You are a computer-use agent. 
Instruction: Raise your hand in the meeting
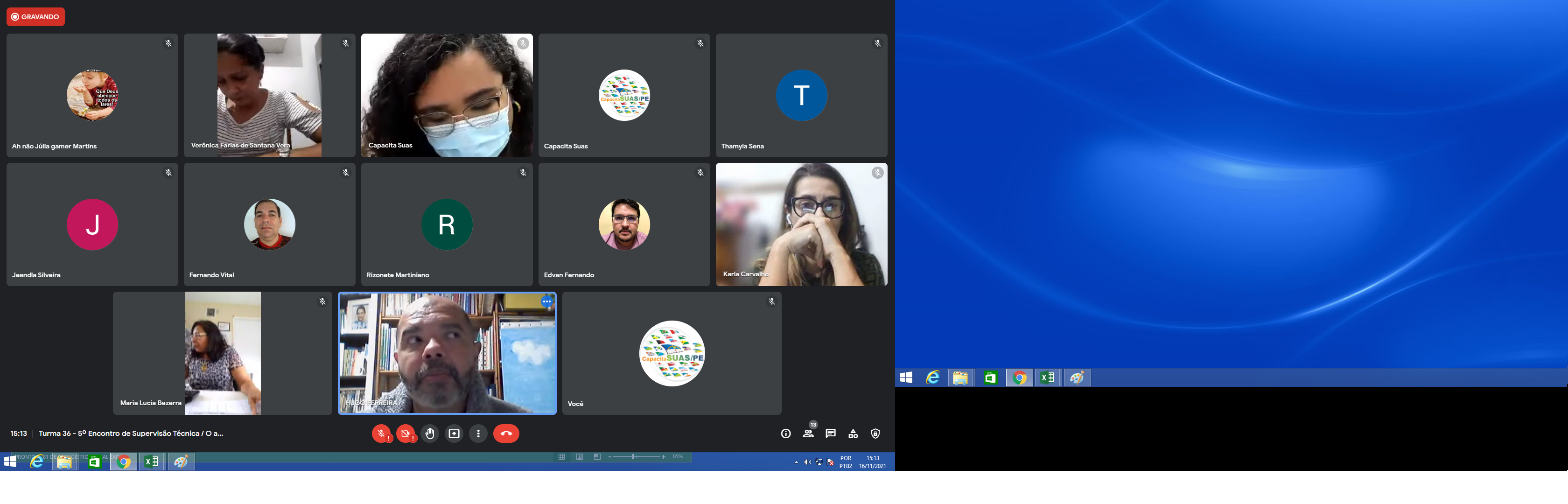point(430,434)
